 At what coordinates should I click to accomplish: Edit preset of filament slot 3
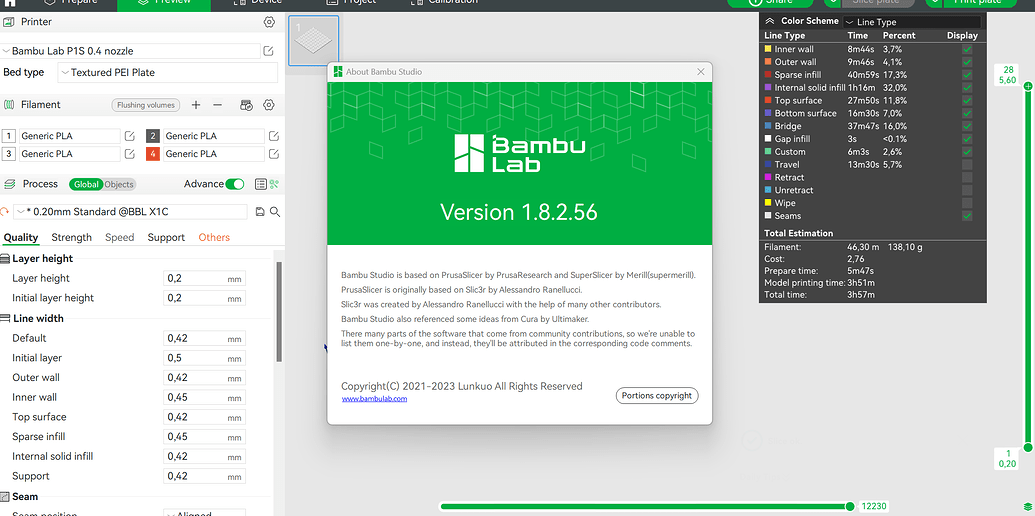(x=130, y=154)
